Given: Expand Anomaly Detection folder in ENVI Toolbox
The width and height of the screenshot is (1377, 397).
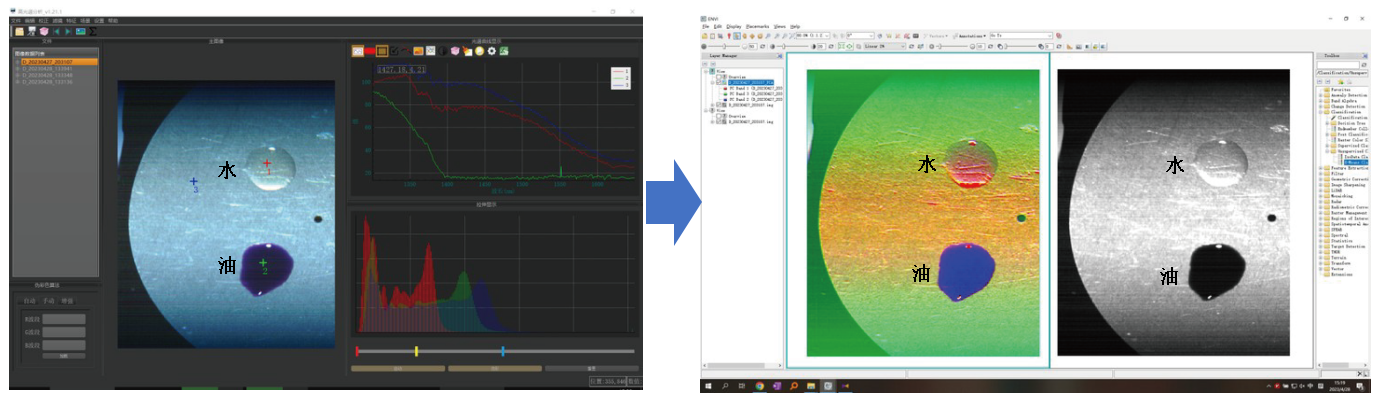Looking at the screenshot, I should coord(1320,95).
